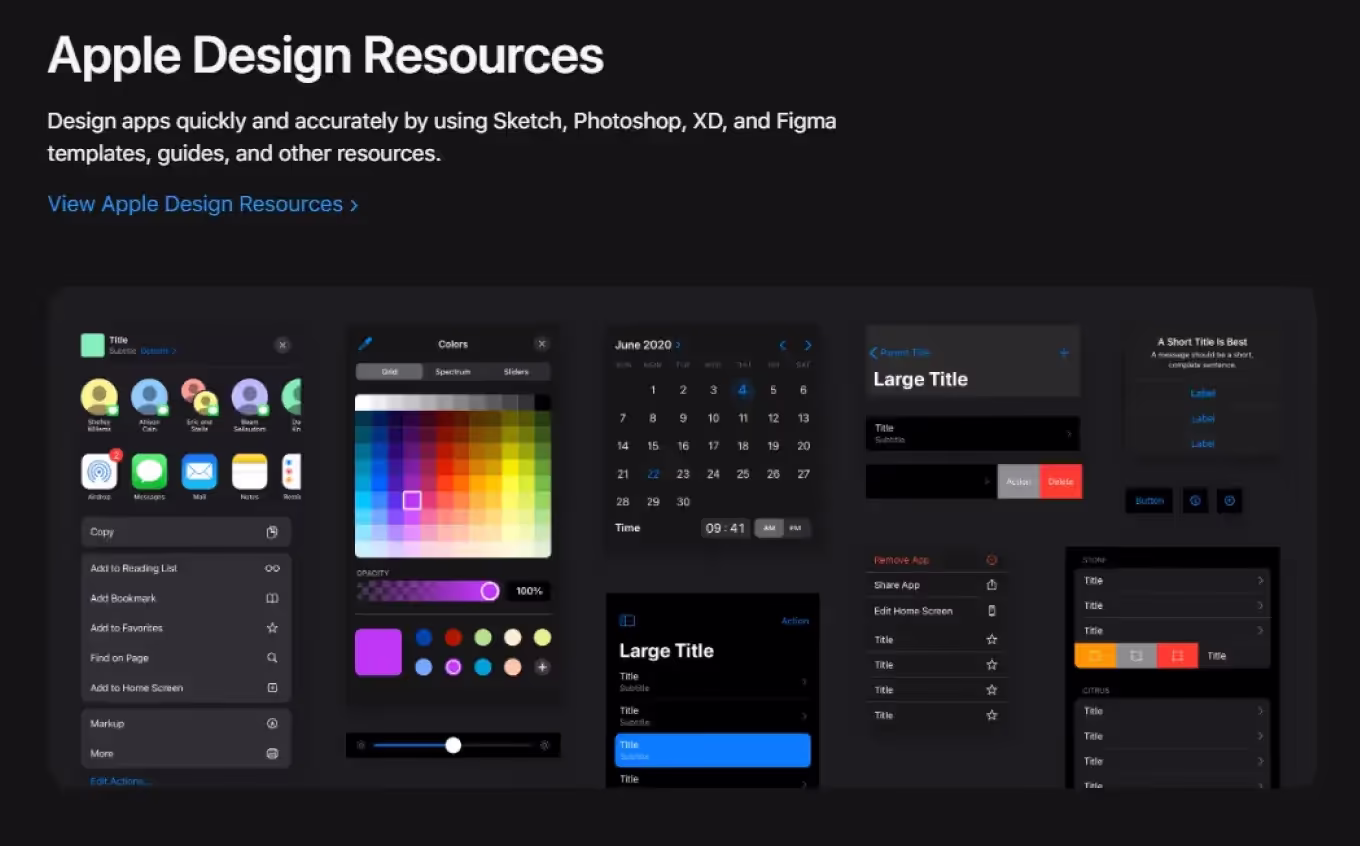
Task: Go back using Parent Title chevron
Action: [873, 353]
